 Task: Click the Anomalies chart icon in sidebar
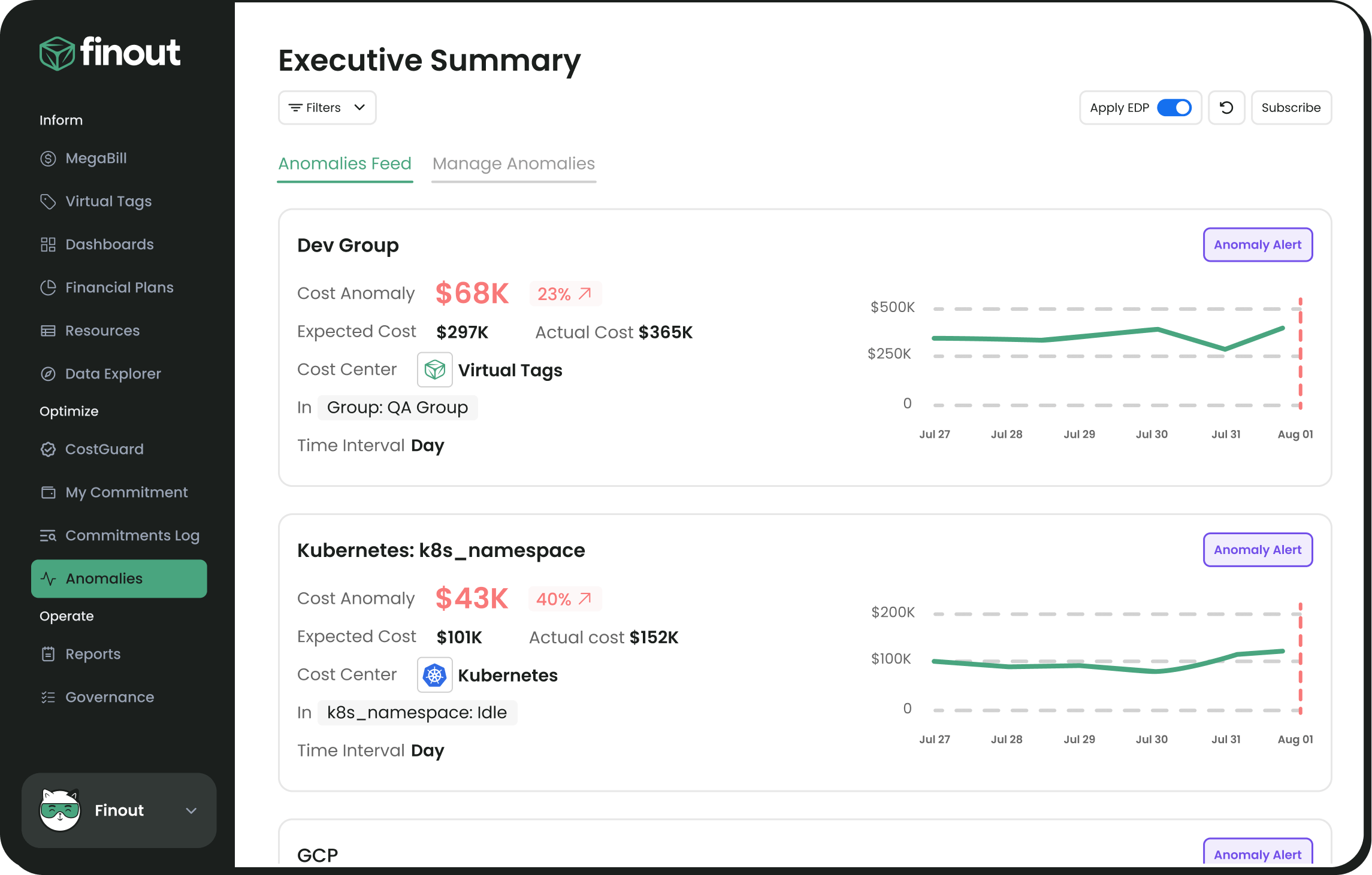pos(47,578)
